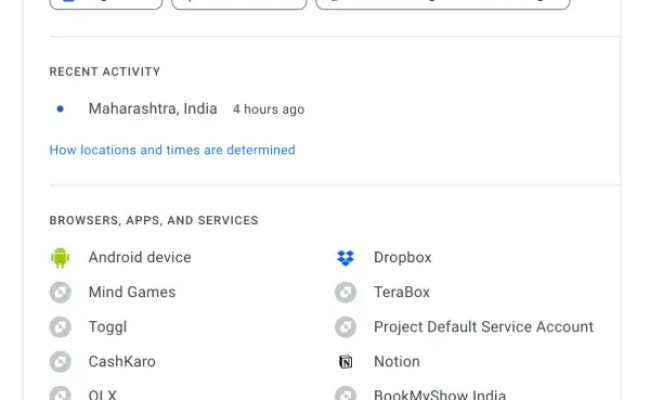Click the placeholder icon beside TeraBox
Screen dimensions: 650x400
pyautogui.click(x=346, y=292)
